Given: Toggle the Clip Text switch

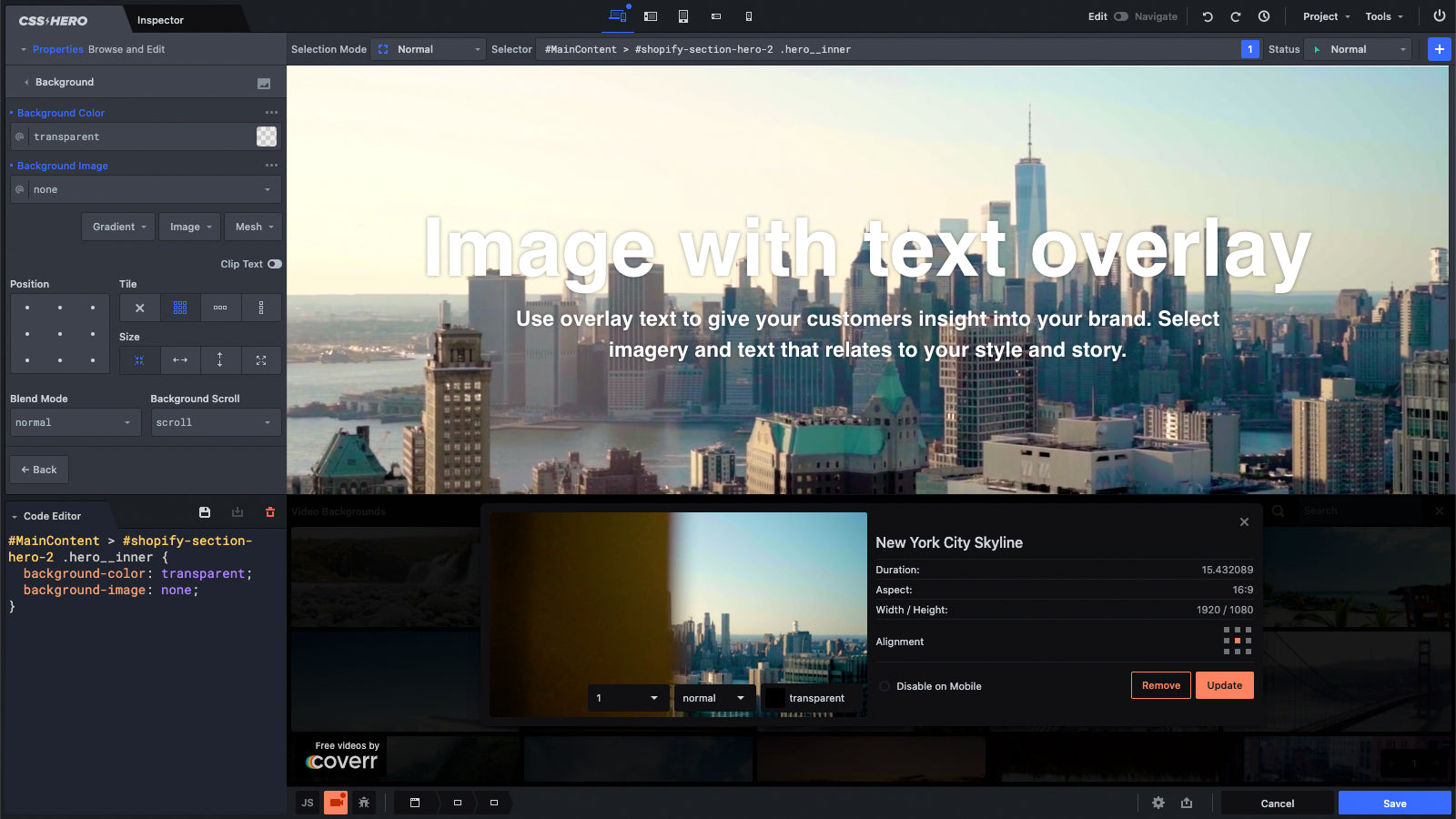Looking at the screenshot, I should tap(274, 264).
